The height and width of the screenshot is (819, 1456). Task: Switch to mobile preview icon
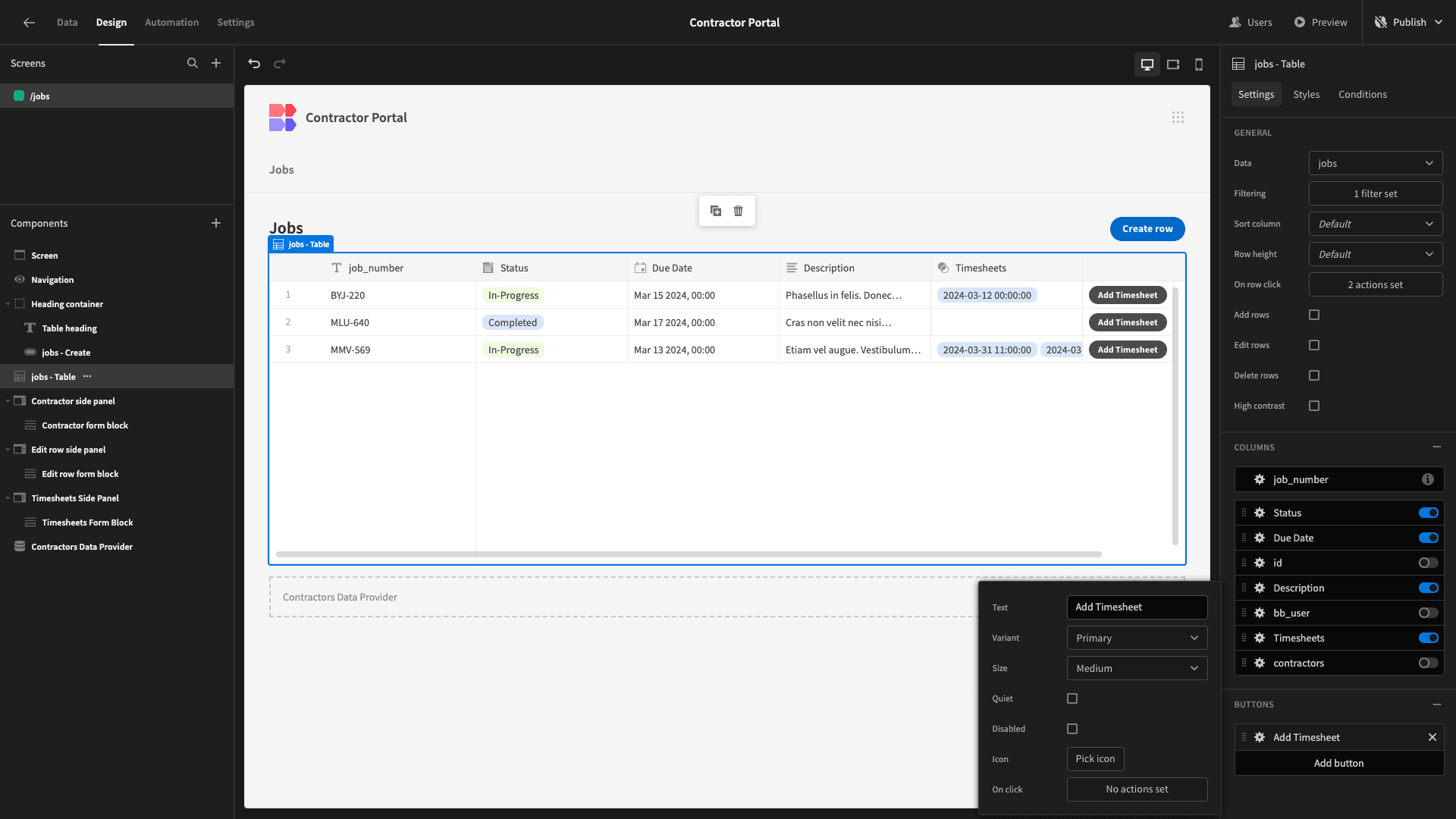[x=1199, y=64]
